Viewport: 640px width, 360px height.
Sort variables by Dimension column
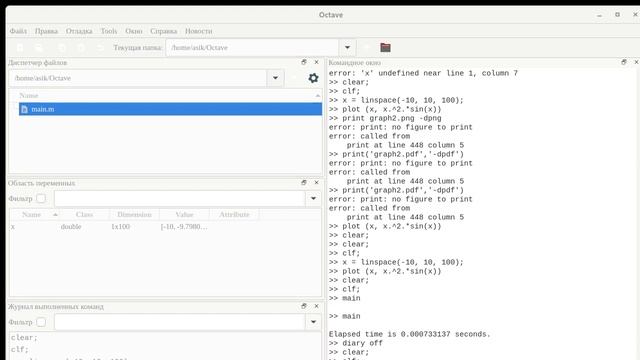pos(134,214)
